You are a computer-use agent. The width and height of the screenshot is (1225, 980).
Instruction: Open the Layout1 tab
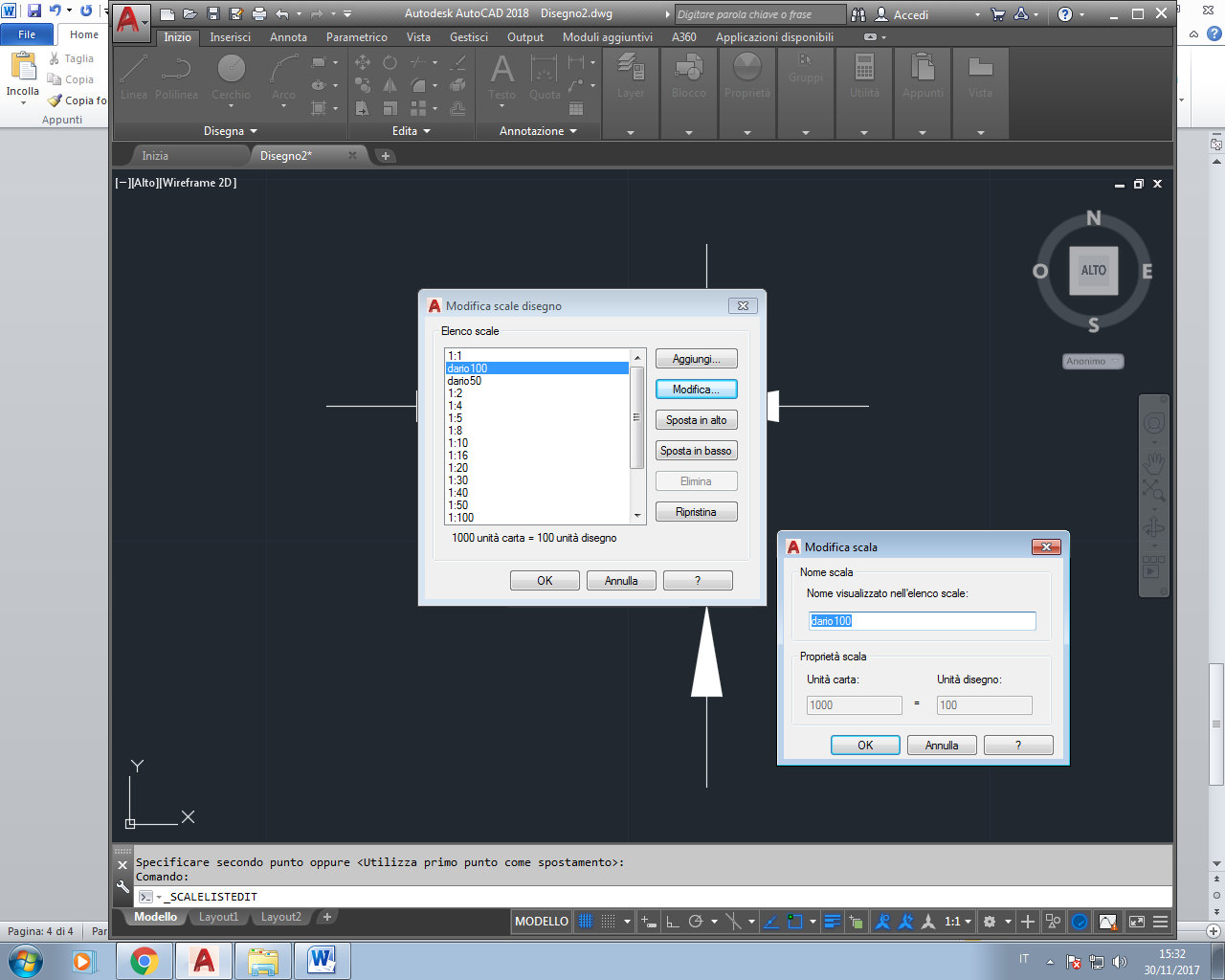click(x=218, y=917)
